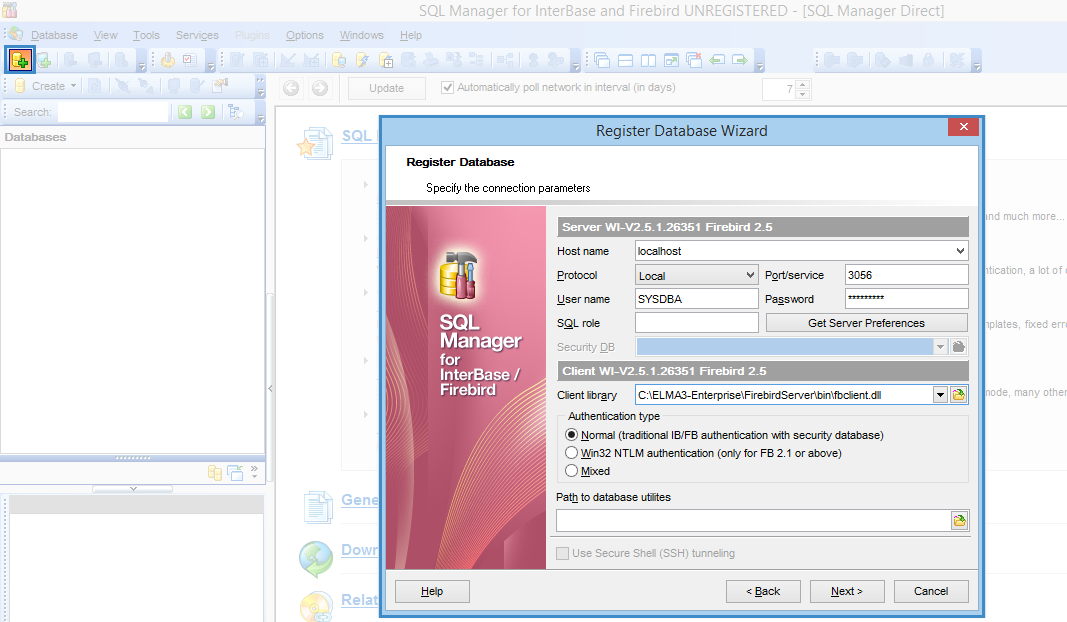Open the Client library dropdown list

pos(940,395)
